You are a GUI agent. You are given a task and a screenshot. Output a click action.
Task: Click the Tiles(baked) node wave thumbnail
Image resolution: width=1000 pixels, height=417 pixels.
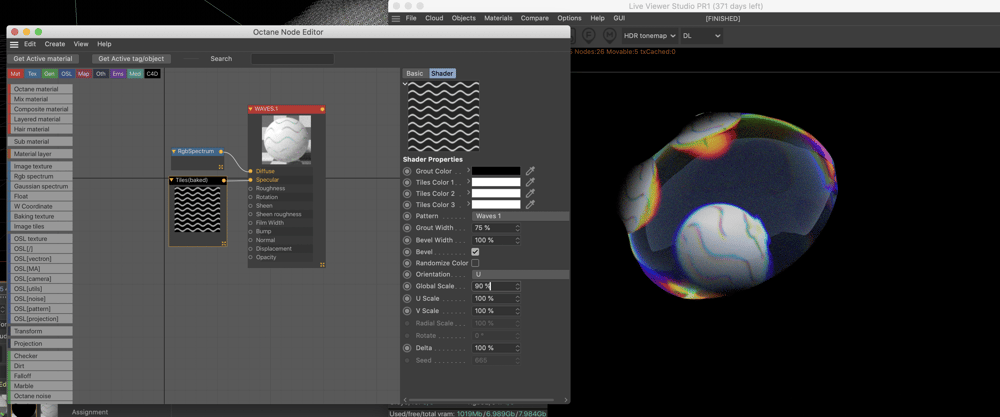[x=197, y=209]
